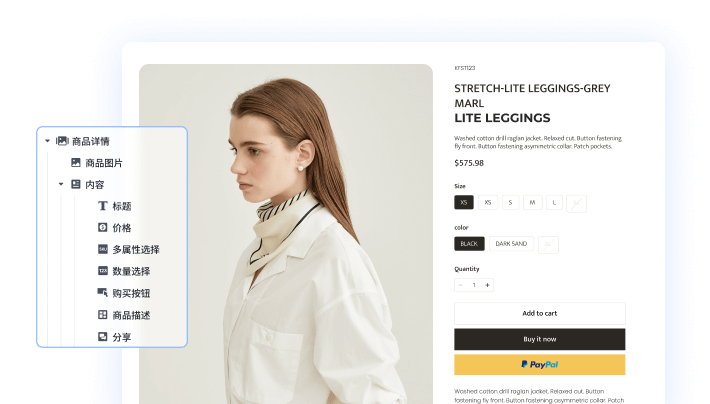This screenshot has width=710, height=404.
Task: Click the 分享 share icon
Action: tap(103, 337)
